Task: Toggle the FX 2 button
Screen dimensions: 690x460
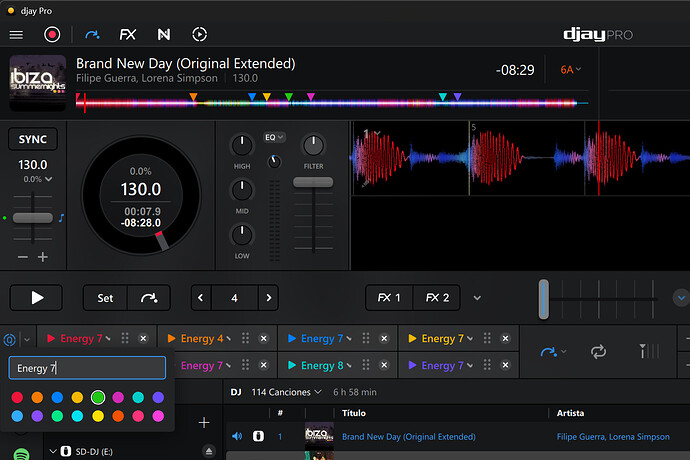Action: 437,298
